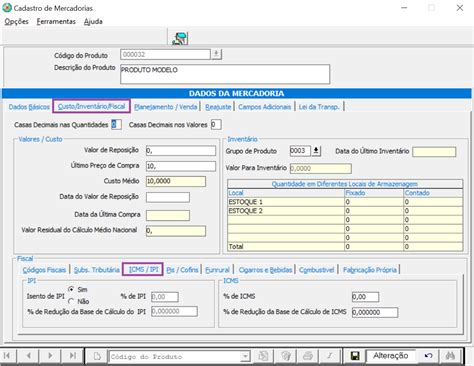This screenshot has width=474, height=366.
Task: Switch to Planejamento / Venda tab
Action: tap(166, 107)
